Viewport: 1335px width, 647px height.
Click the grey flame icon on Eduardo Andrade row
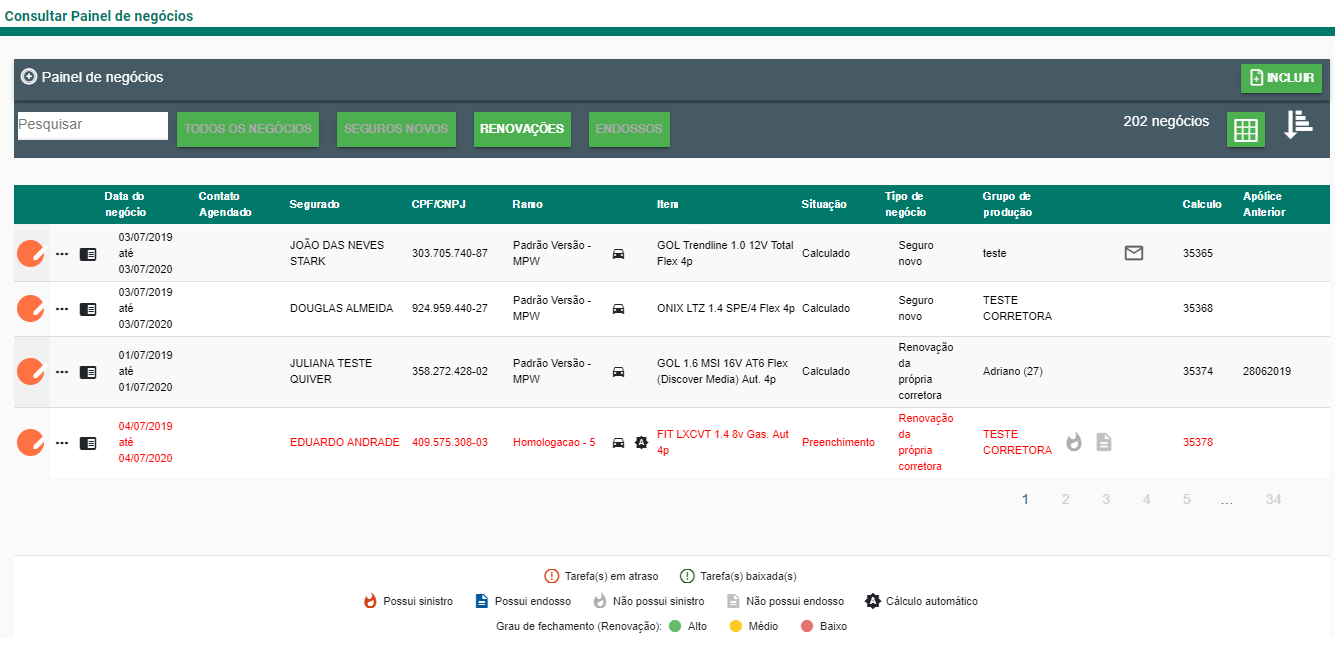(x=1074, y=442)
